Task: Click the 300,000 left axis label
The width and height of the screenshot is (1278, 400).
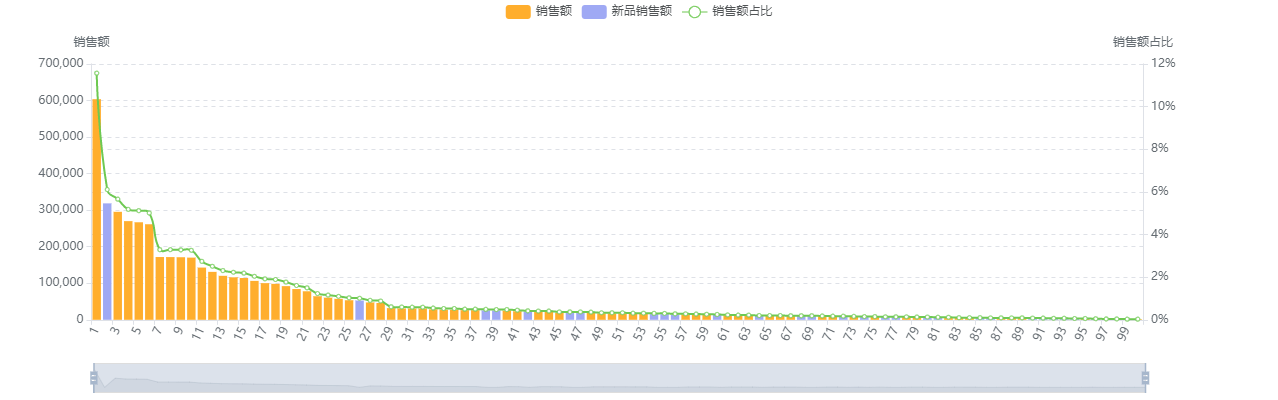Action: click(63, 210)
